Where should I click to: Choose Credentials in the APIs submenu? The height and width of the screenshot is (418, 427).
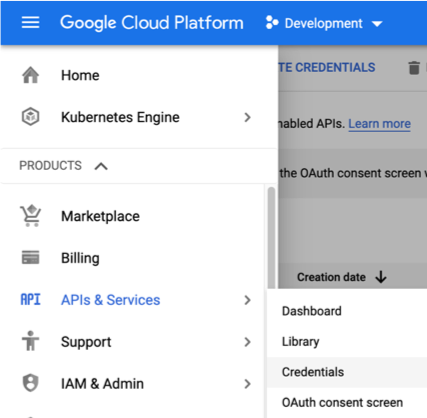point(347,372)
